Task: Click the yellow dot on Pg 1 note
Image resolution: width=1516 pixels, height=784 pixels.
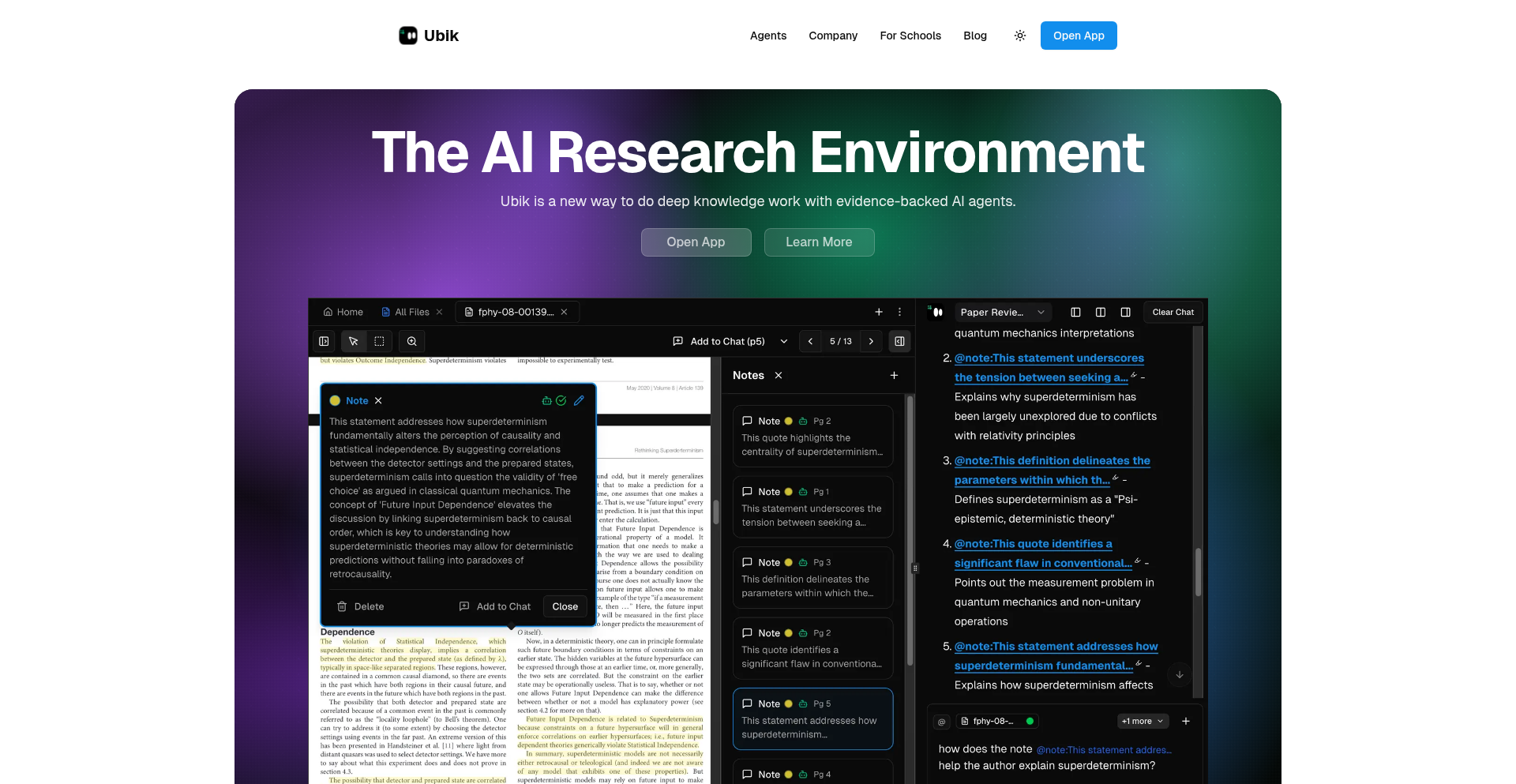Action: point(788,492)
